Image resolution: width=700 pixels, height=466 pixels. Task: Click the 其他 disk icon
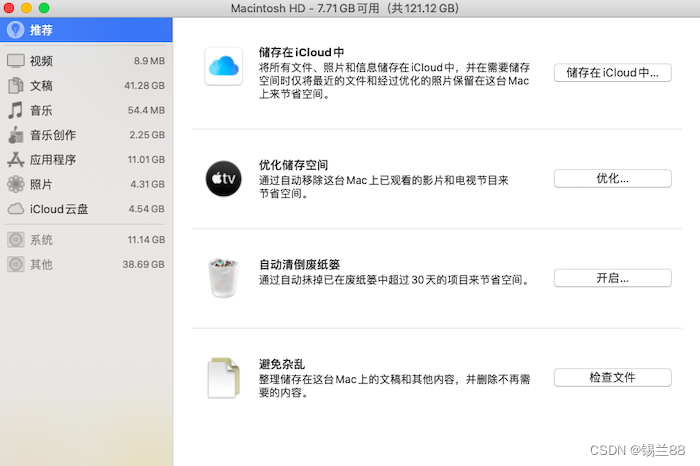point(16,264)
